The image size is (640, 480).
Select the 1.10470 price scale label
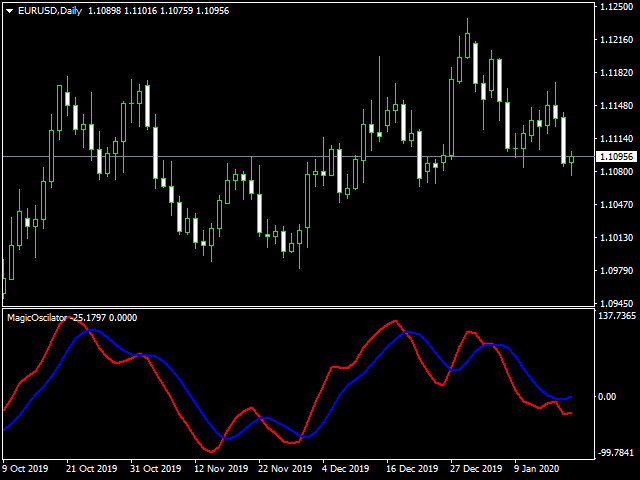tap(616, 204)
